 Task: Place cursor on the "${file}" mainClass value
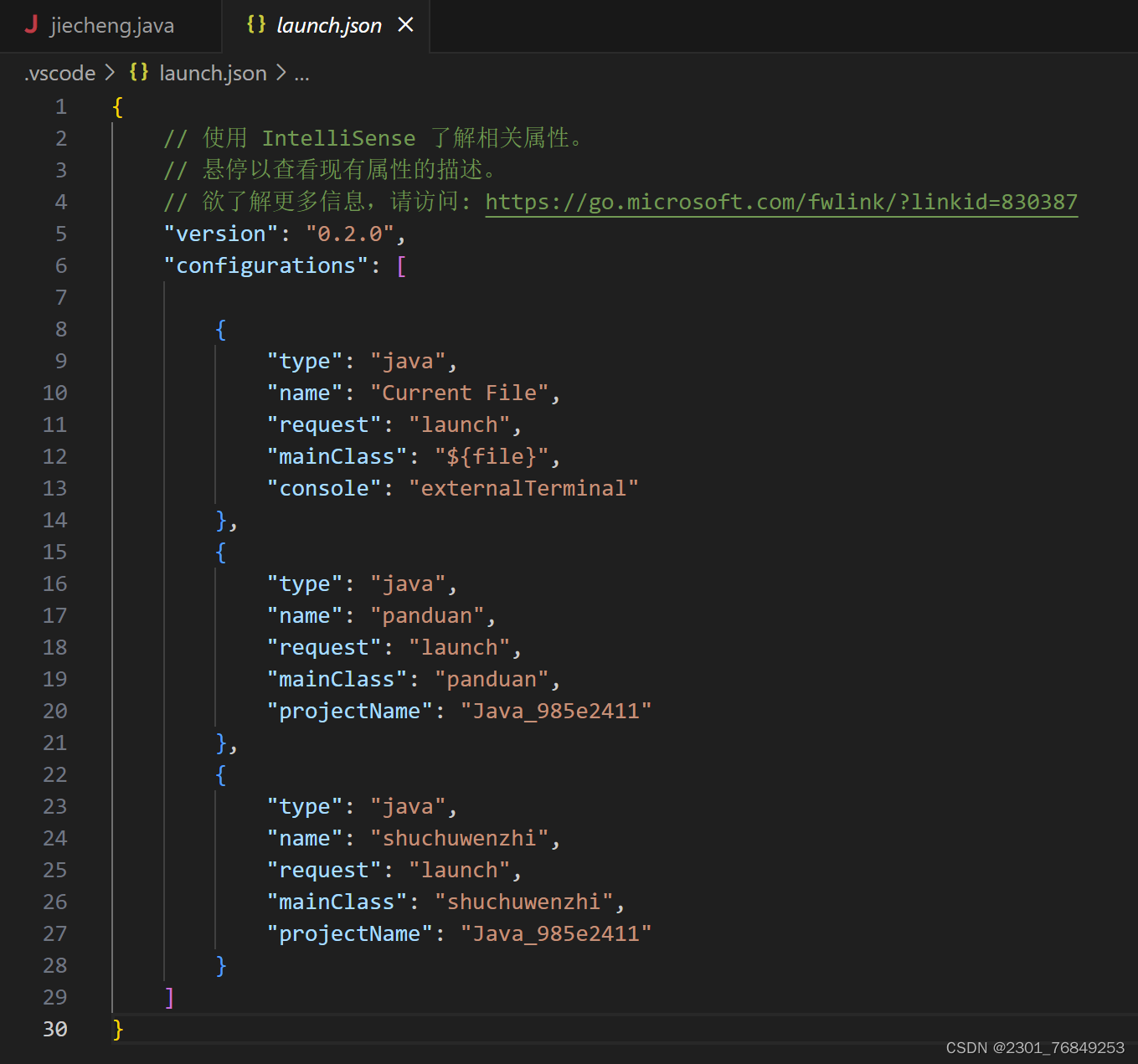[494, 455]
